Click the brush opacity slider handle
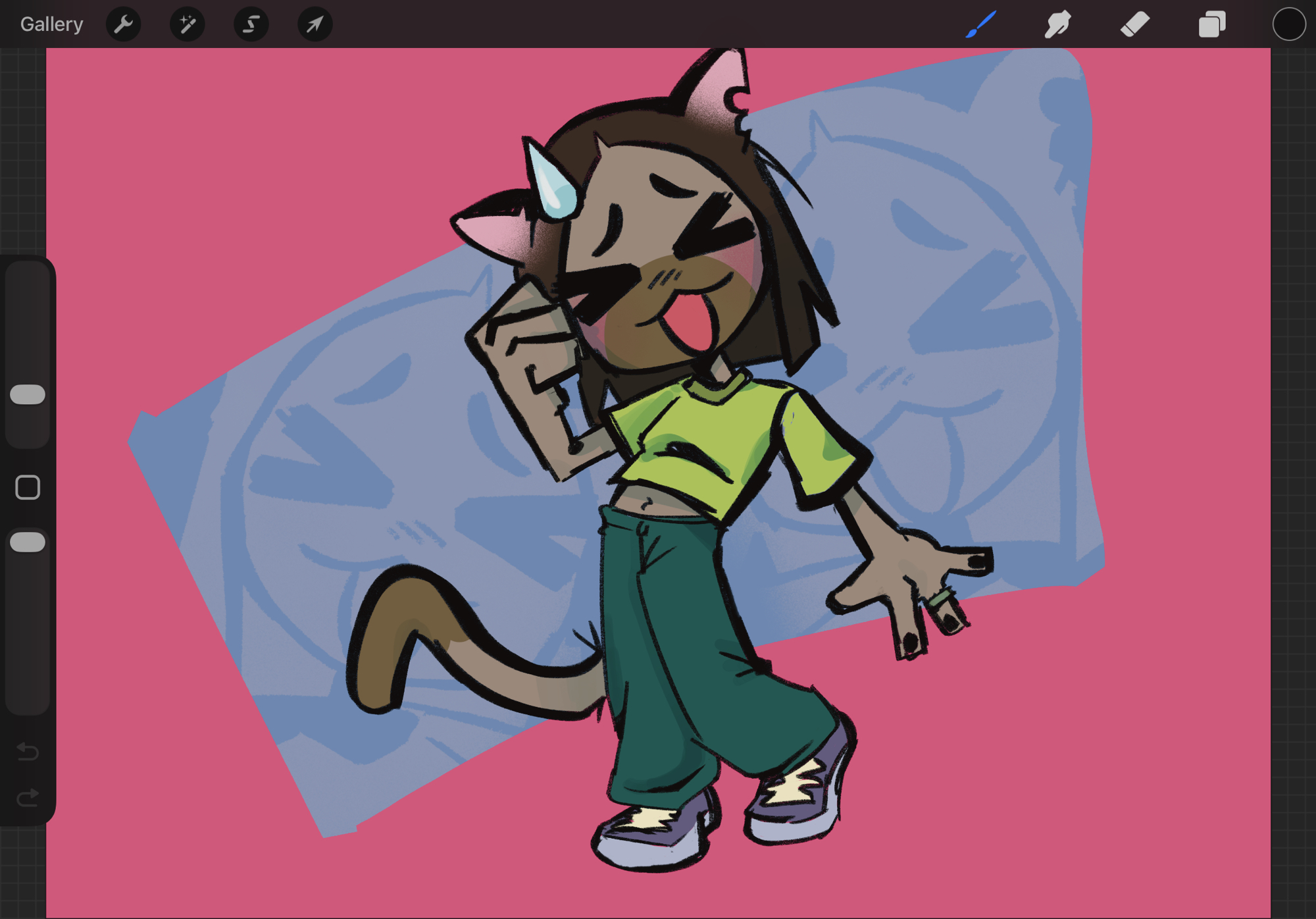Viewport: 1316px width, 919px height. [x=28, y=542]
